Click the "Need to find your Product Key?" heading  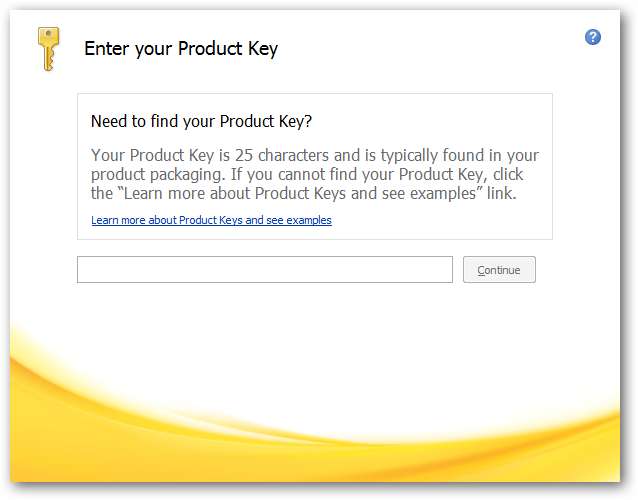[201, 122]
